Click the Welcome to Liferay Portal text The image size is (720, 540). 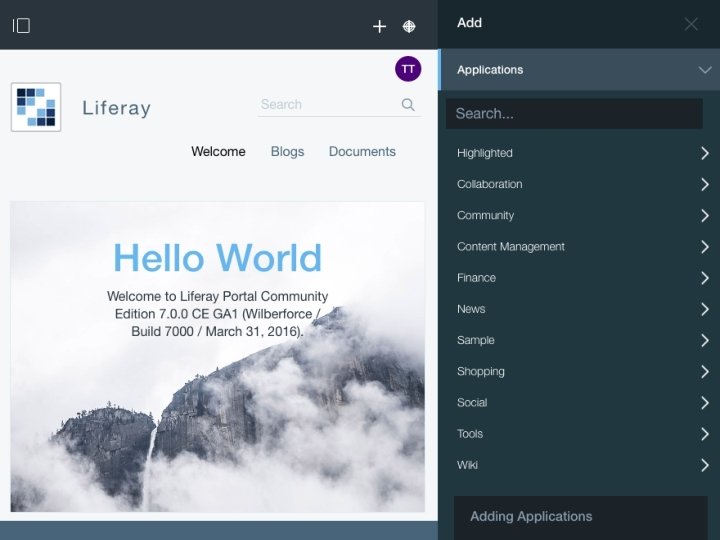(217, 314)
